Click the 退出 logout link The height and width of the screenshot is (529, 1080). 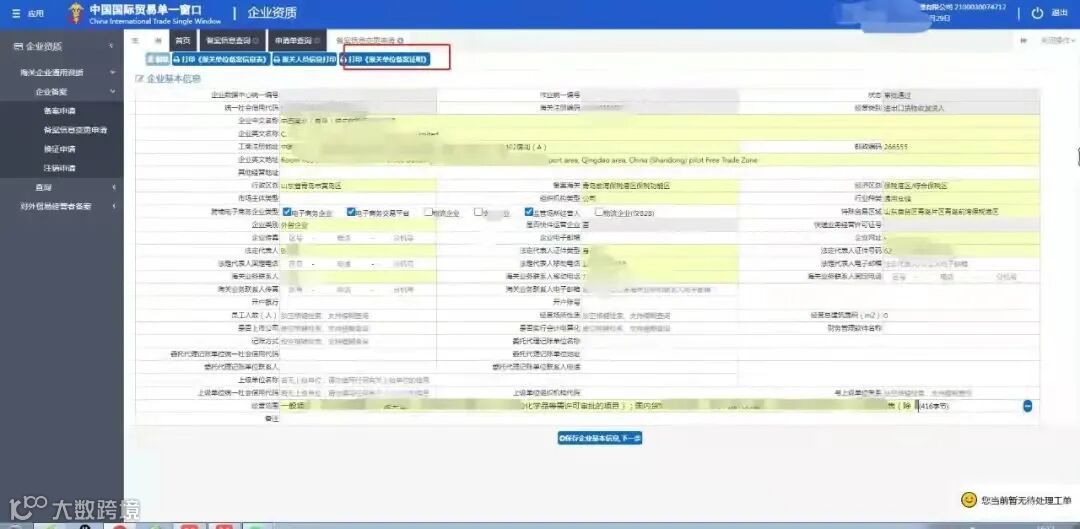1059,13
